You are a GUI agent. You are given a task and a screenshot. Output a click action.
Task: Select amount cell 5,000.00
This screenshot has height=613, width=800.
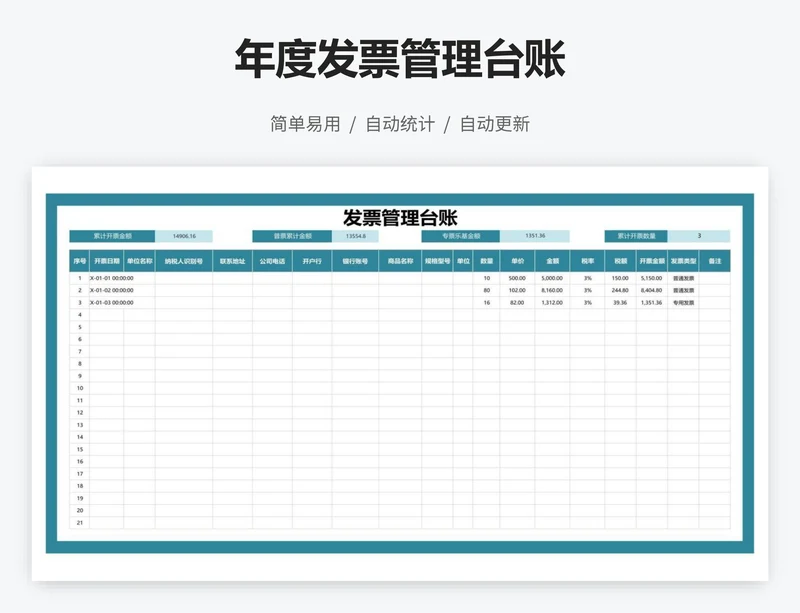click(x=552, y=278)
